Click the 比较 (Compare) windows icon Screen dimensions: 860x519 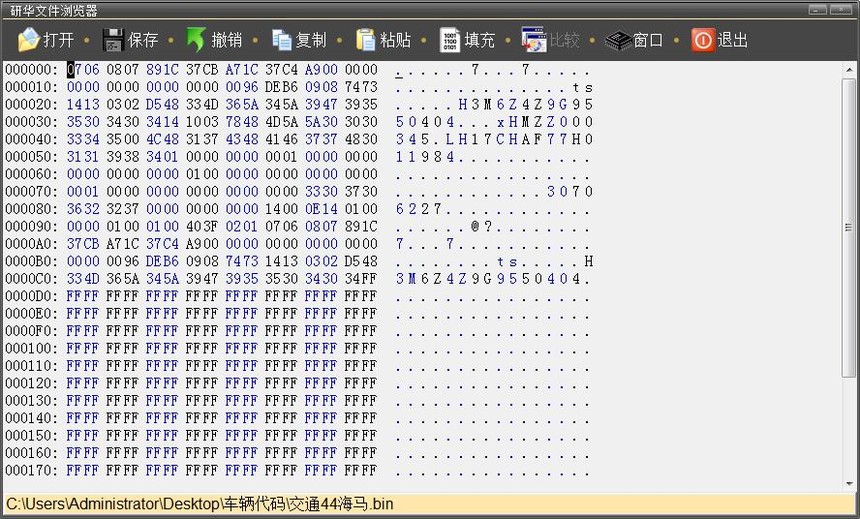pyautogui.click(x=534, y=40)
